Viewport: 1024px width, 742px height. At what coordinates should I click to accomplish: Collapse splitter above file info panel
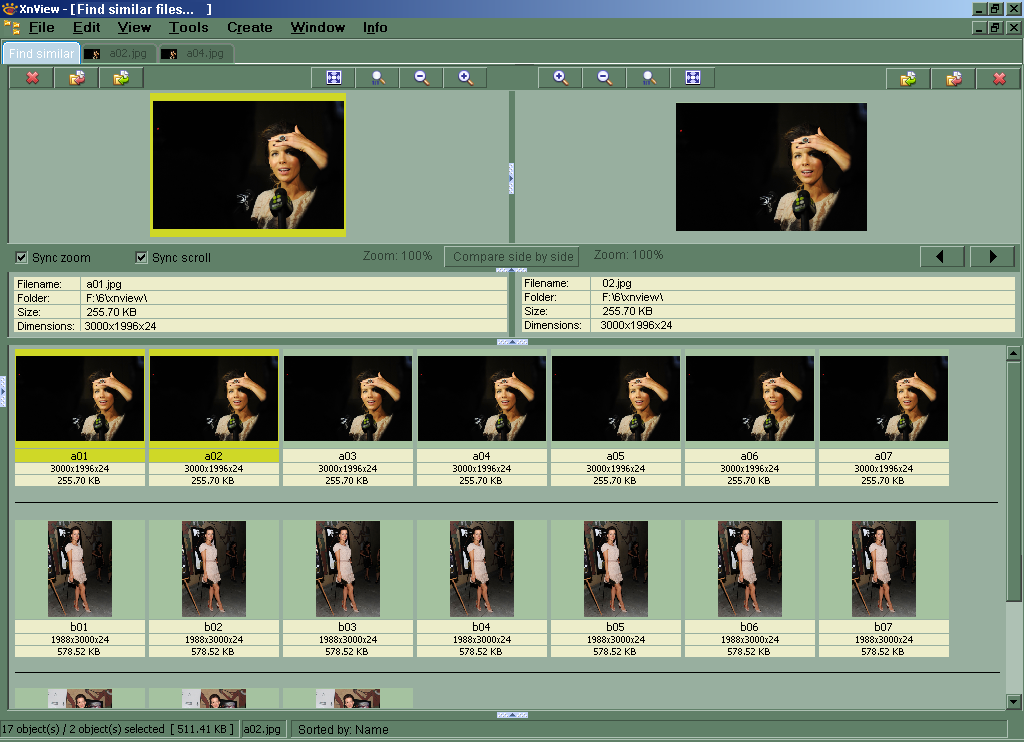[x=511, y=270]
